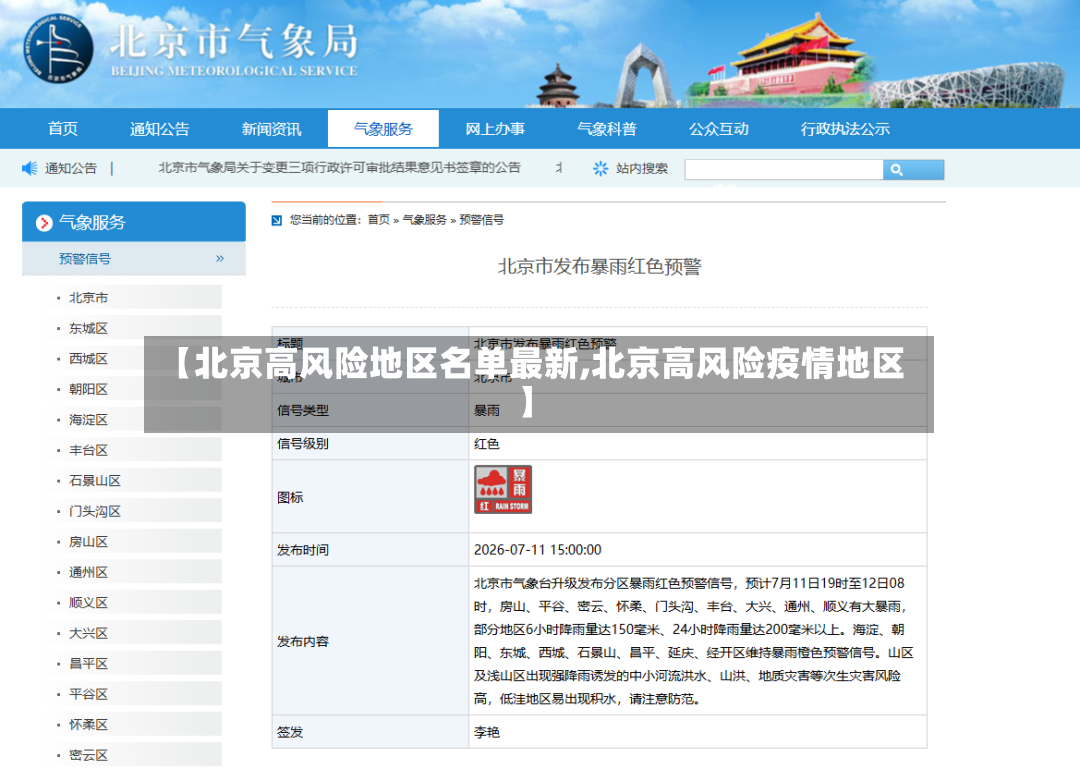The height and width of the screenshot is (769, 1080).
Task: Select 通州区 in the district list
Action: pyautogui.click(x=88, y=572)
